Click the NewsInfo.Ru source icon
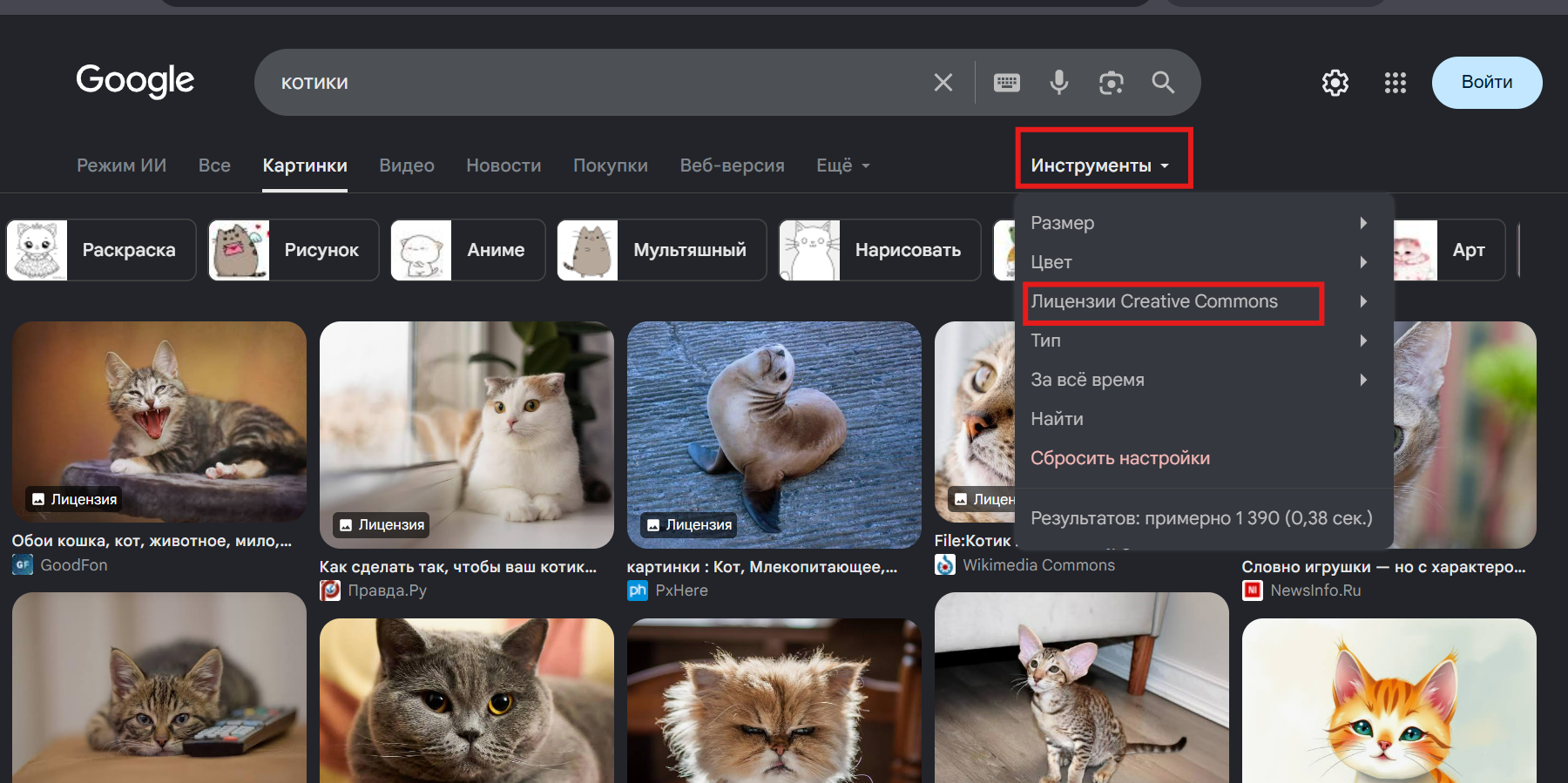Image resolution: width=1568 pixels, height=783 pixels. [1253, 591]
